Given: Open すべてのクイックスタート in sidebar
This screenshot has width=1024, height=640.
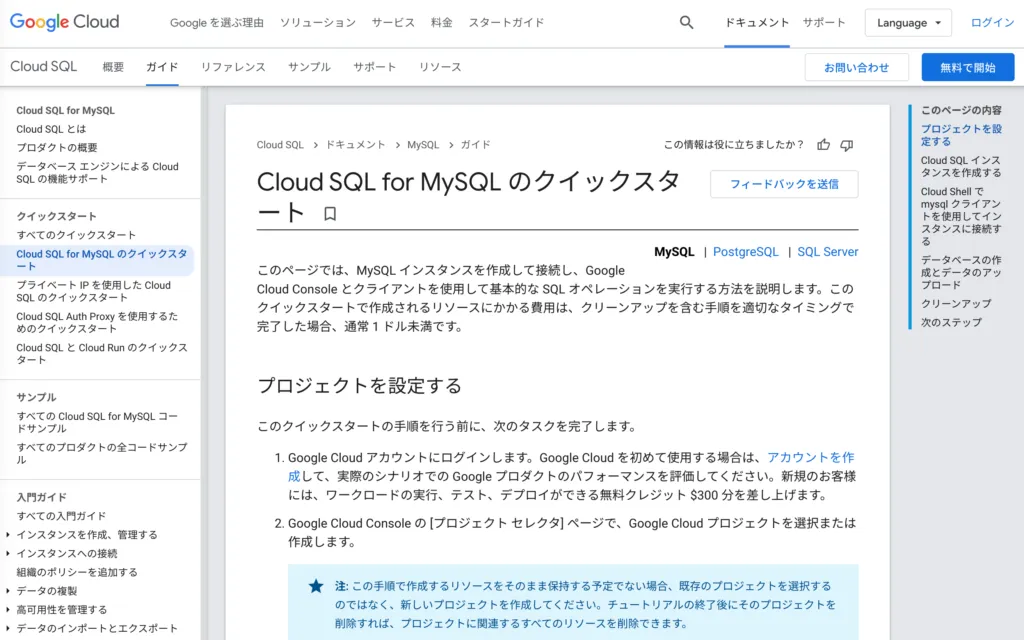Looking at the screenshot, I should 76,234.
